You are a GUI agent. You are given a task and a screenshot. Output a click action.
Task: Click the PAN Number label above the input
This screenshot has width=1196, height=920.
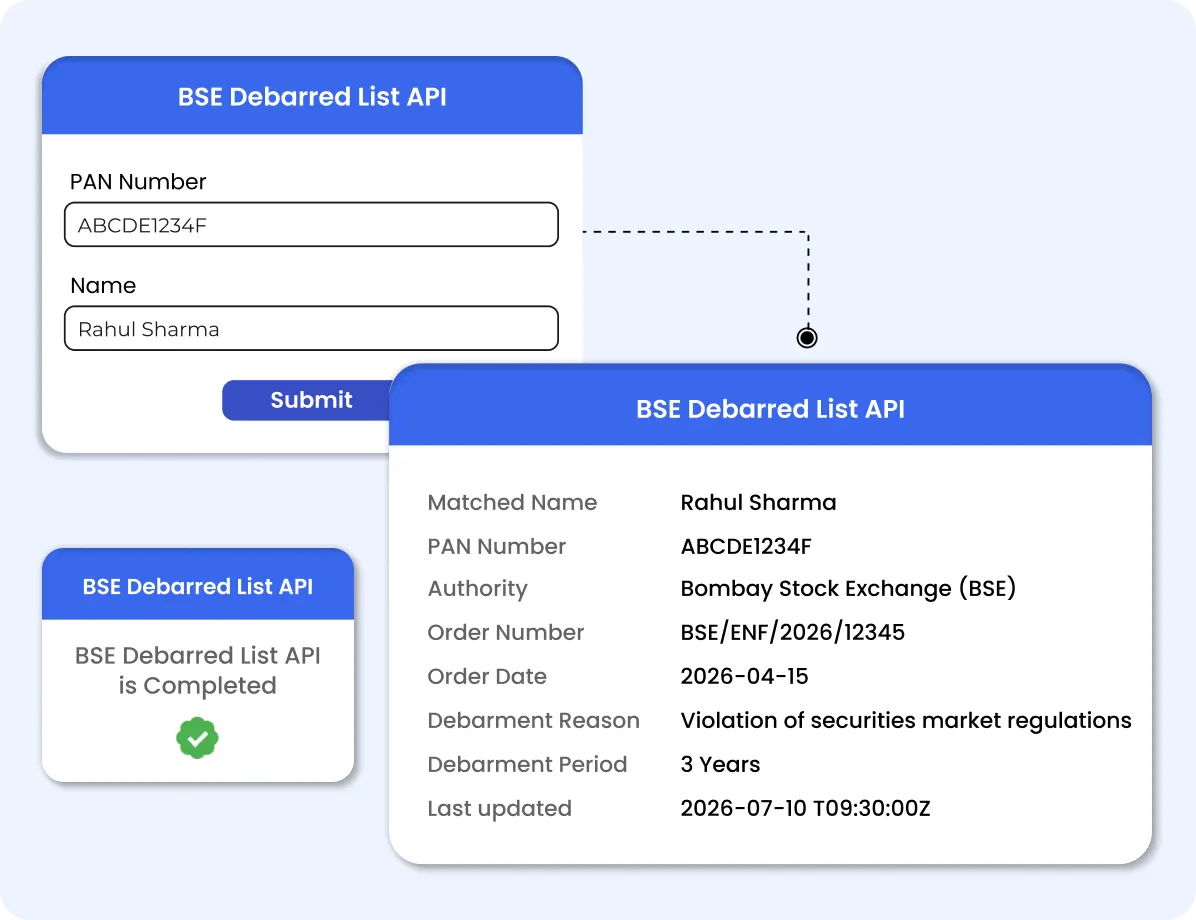click(x=138, y=182)
